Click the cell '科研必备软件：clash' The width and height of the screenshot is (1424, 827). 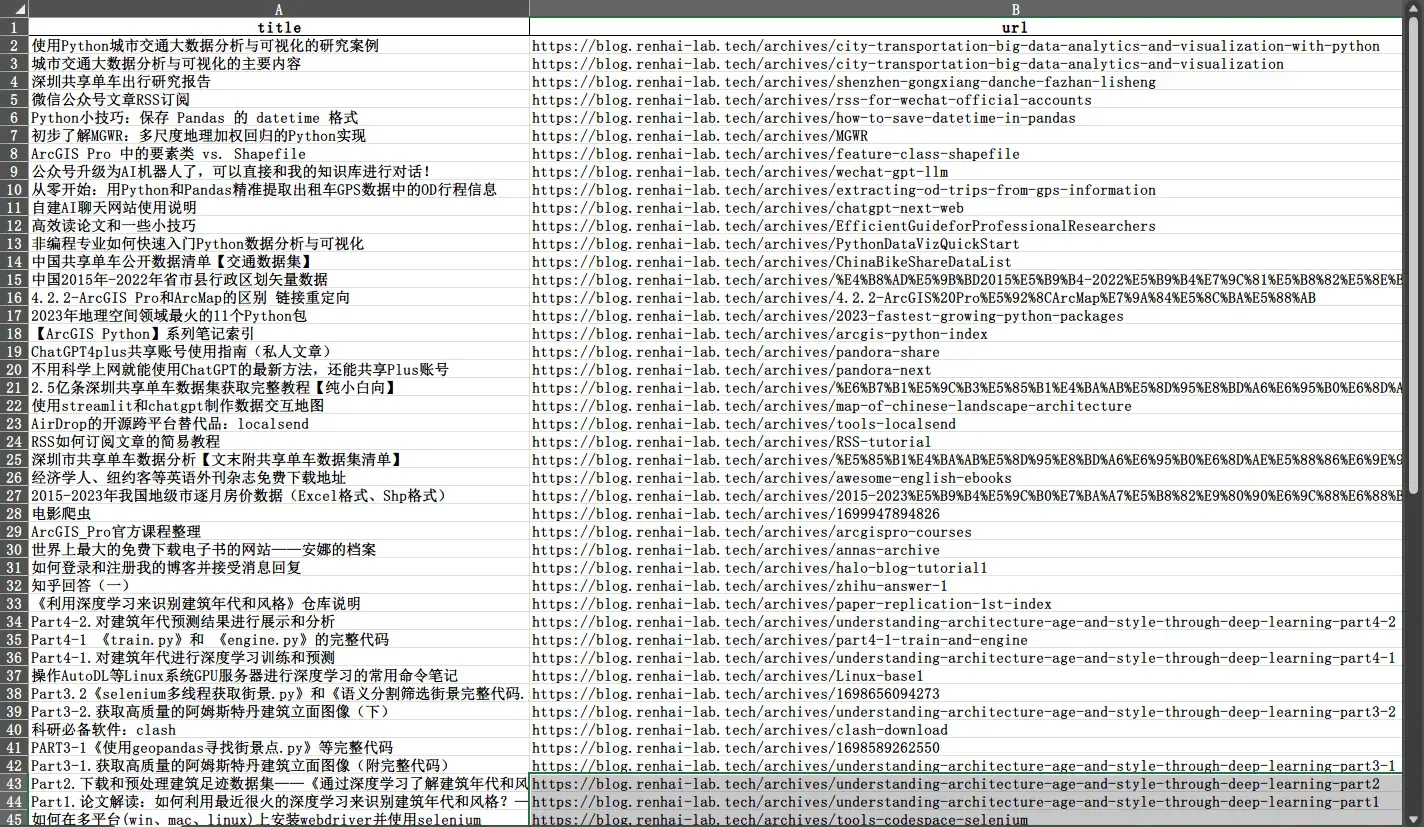279,730
